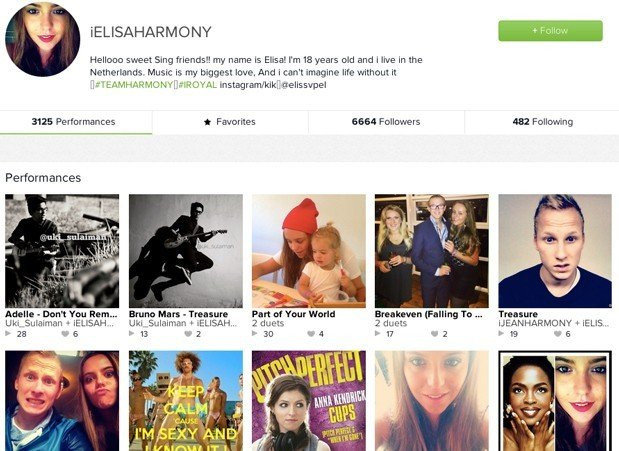Open the 3125 Performances tab
619x451 pixels.
76,122
